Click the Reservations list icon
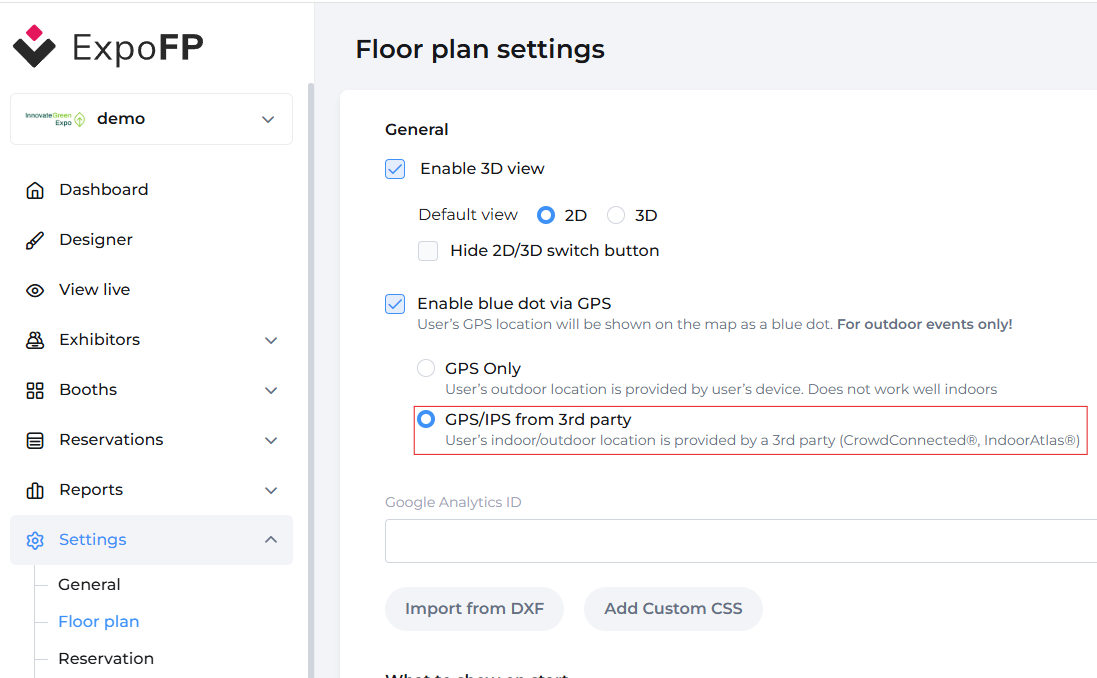Screen dimensions: 1097x678 click(35, 440)
